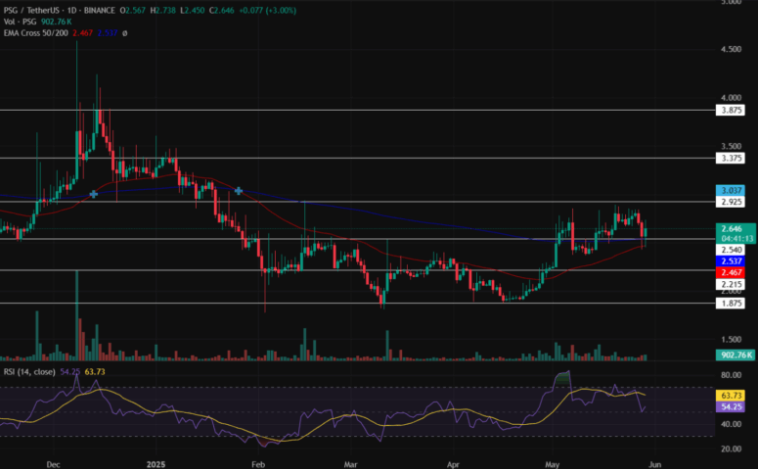This screenshot has height=469, width=758.
Task: Click the 40.00 tick on RSI axis
Action: [731, 424]
